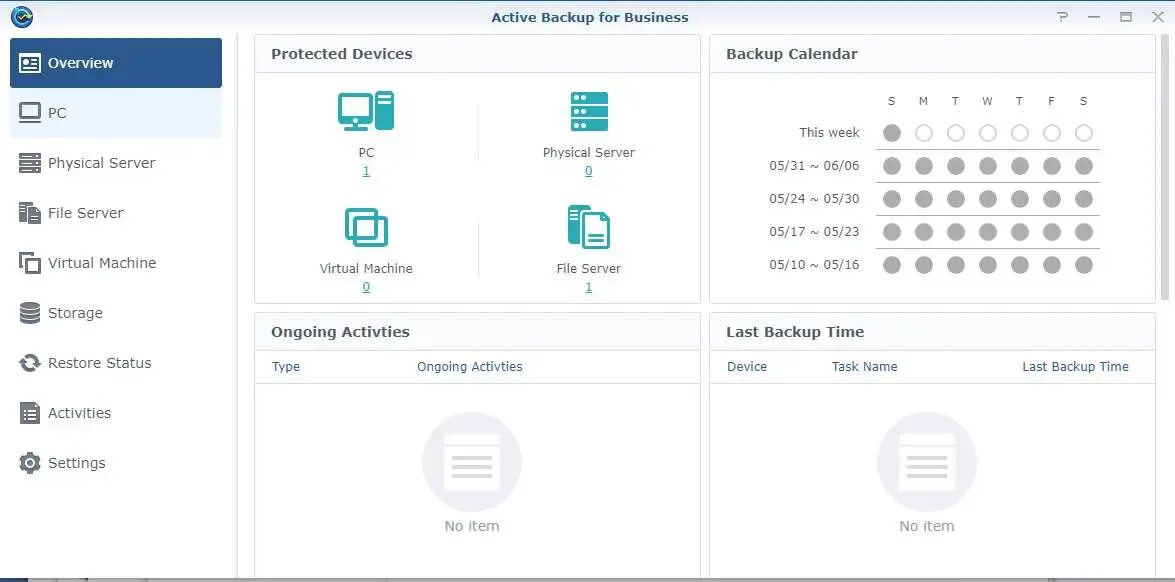
Task: Open the Physical Server section
Action: (116, 163)
